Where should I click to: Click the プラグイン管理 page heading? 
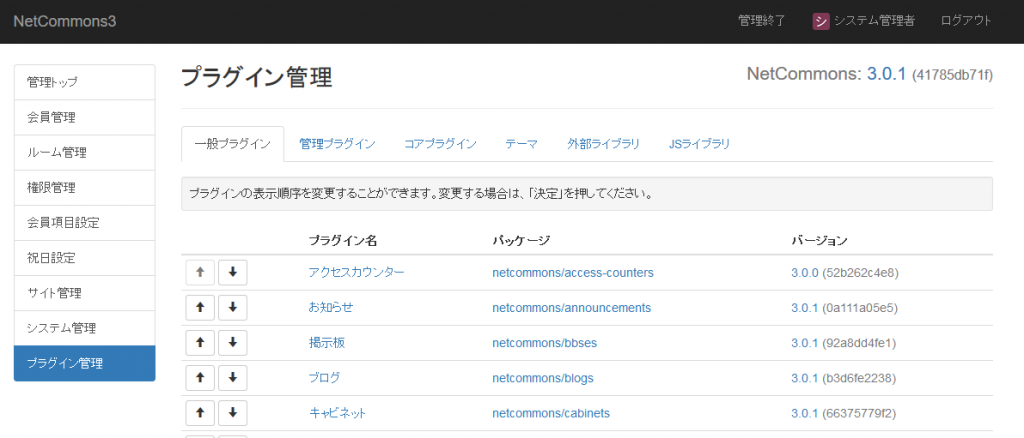coord(257,77)
